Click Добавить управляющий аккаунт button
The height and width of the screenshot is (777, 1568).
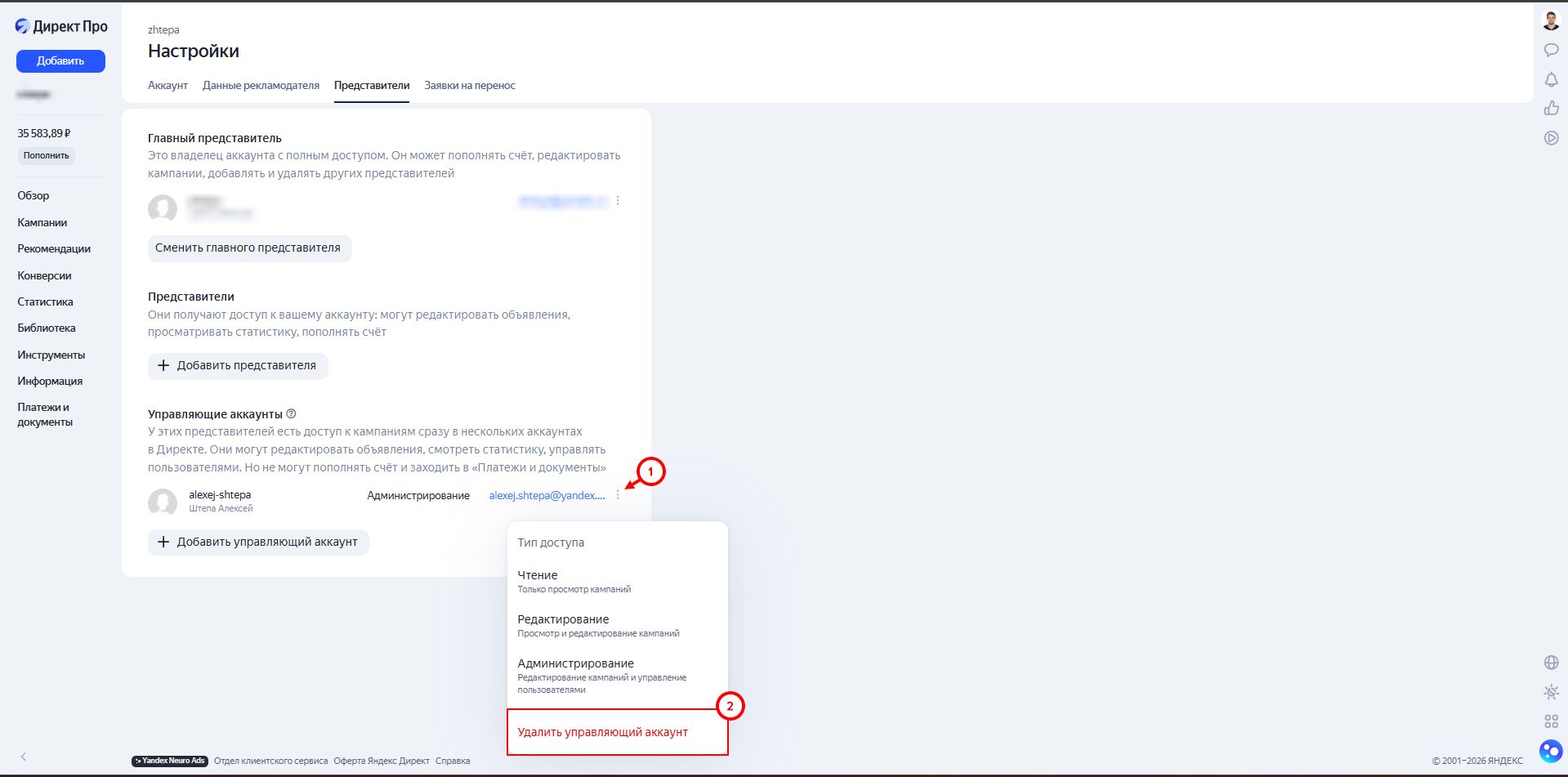(258, 543)
